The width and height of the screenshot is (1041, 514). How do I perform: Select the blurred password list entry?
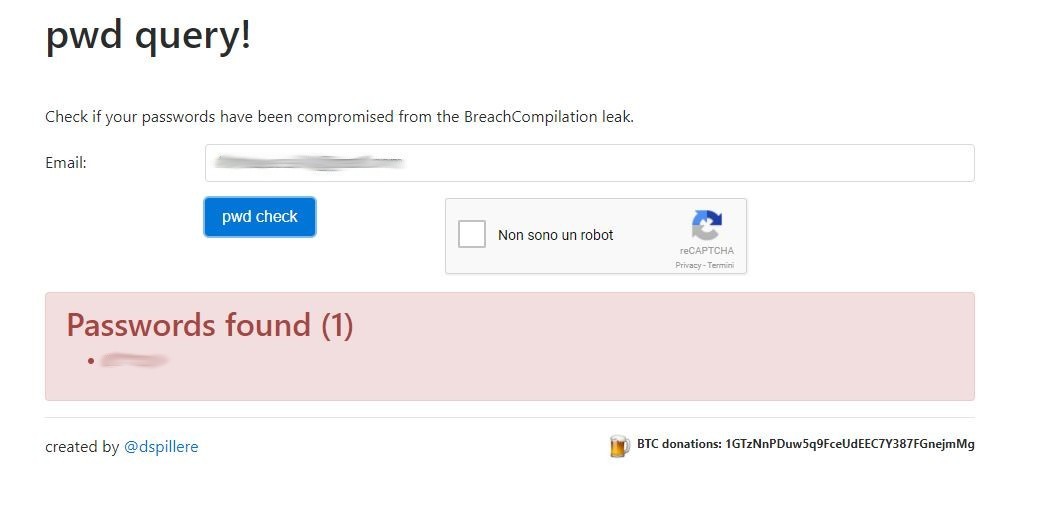point(134,360)
